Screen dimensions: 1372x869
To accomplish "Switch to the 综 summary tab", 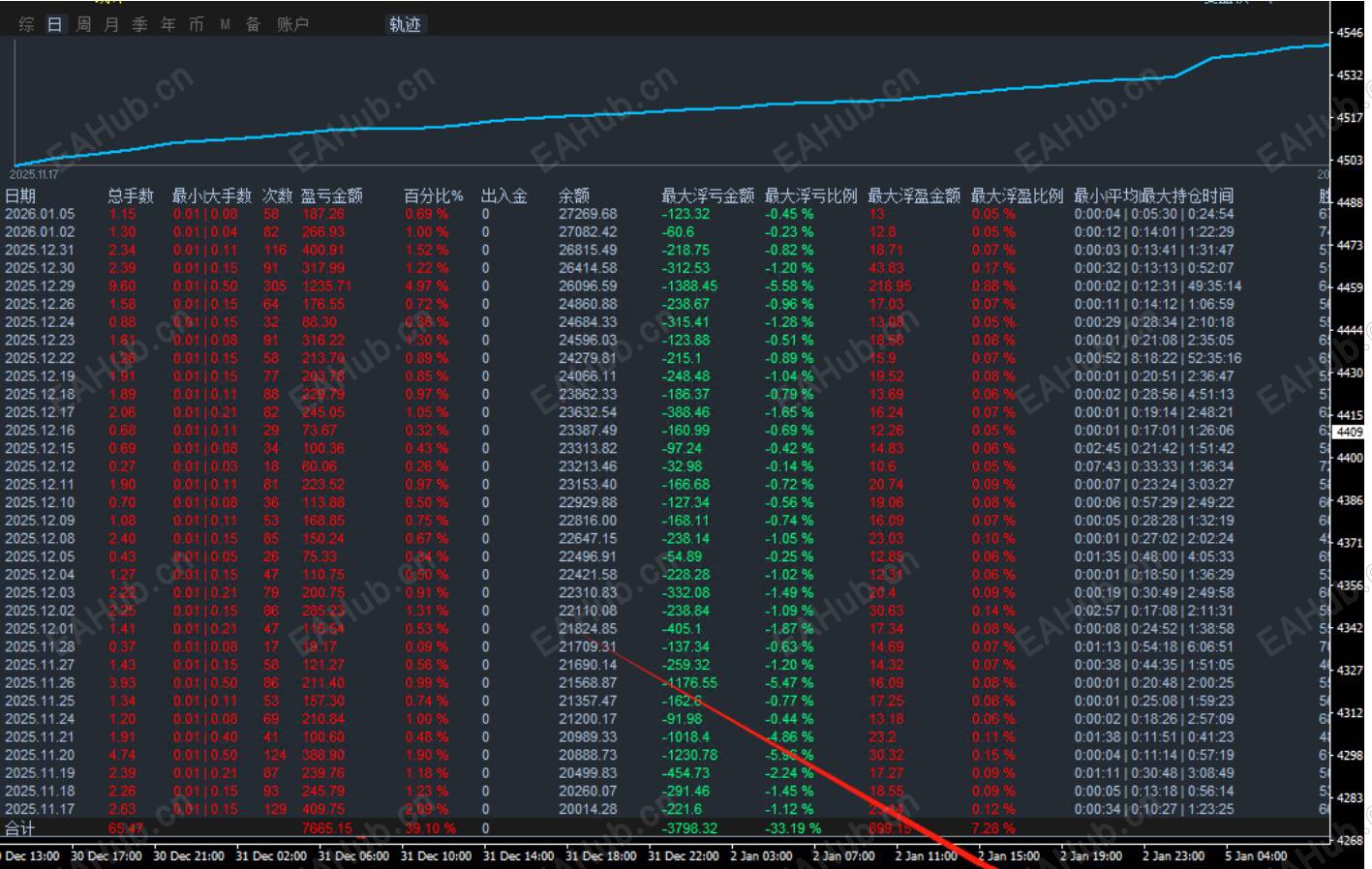I will [x=26, y=24].
